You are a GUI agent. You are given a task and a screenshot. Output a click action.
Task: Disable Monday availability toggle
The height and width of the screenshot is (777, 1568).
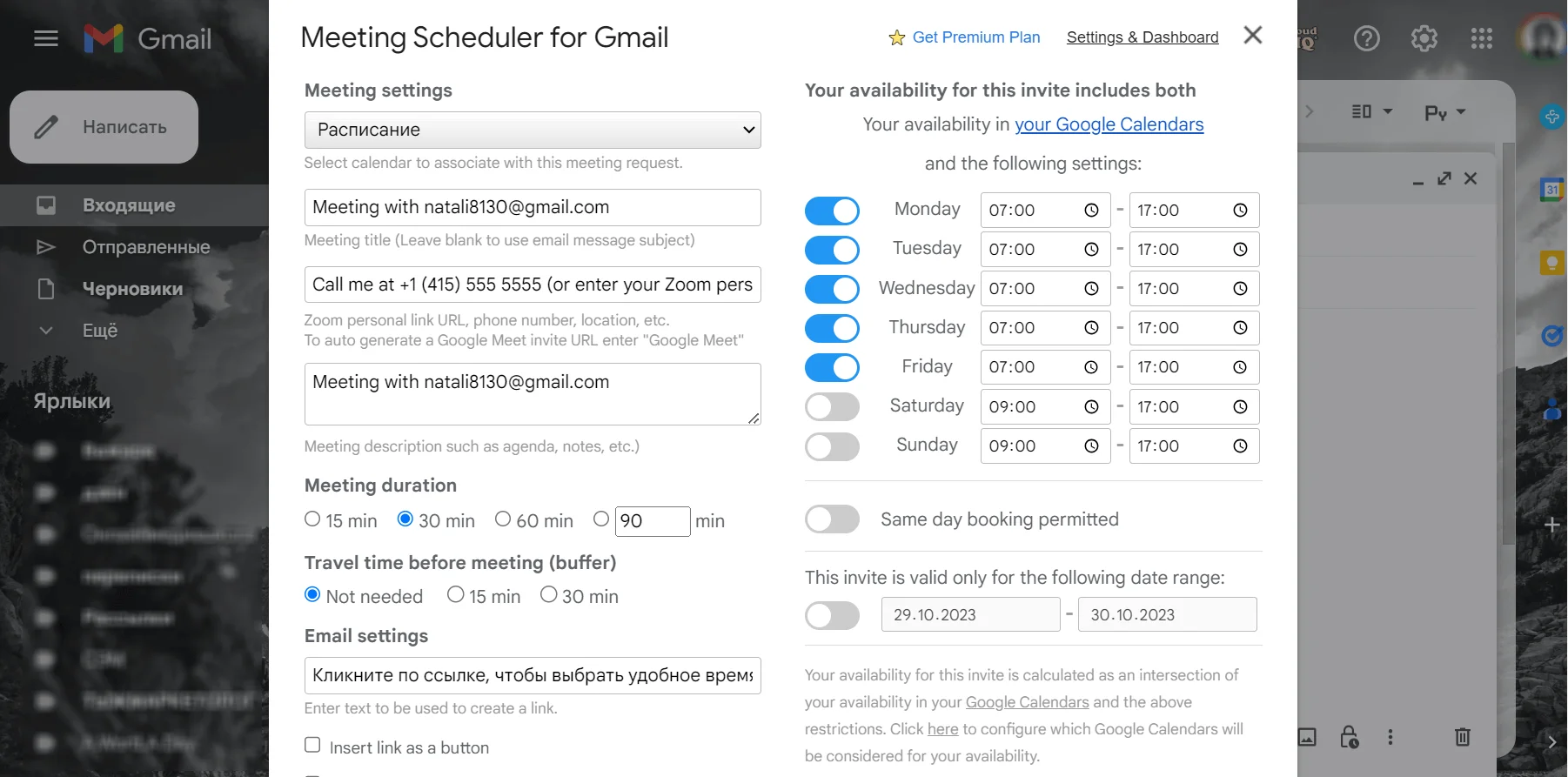tap(832, 211)
